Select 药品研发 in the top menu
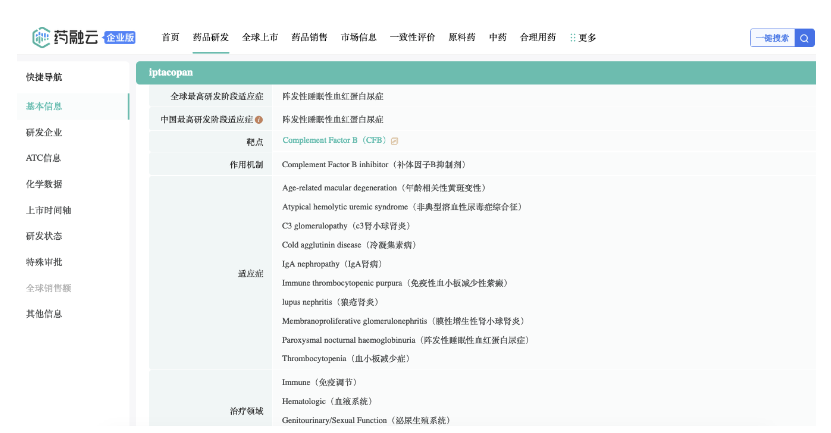Image resolution: width=831 pixels, height=433 pixels. (x=211, y=38)
